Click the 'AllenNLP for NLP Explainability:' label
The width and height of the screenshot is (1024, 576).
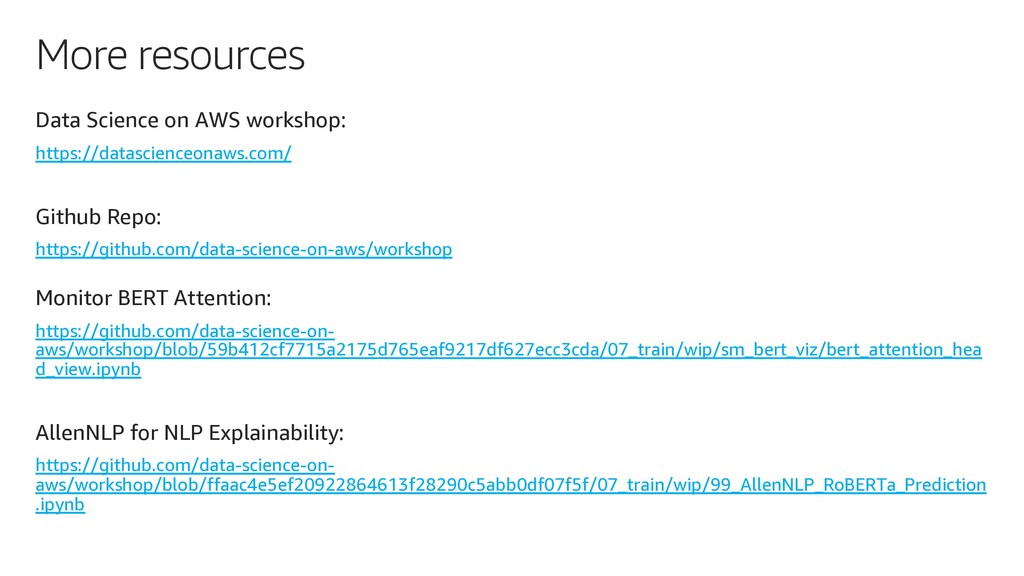tap(190, 432)
